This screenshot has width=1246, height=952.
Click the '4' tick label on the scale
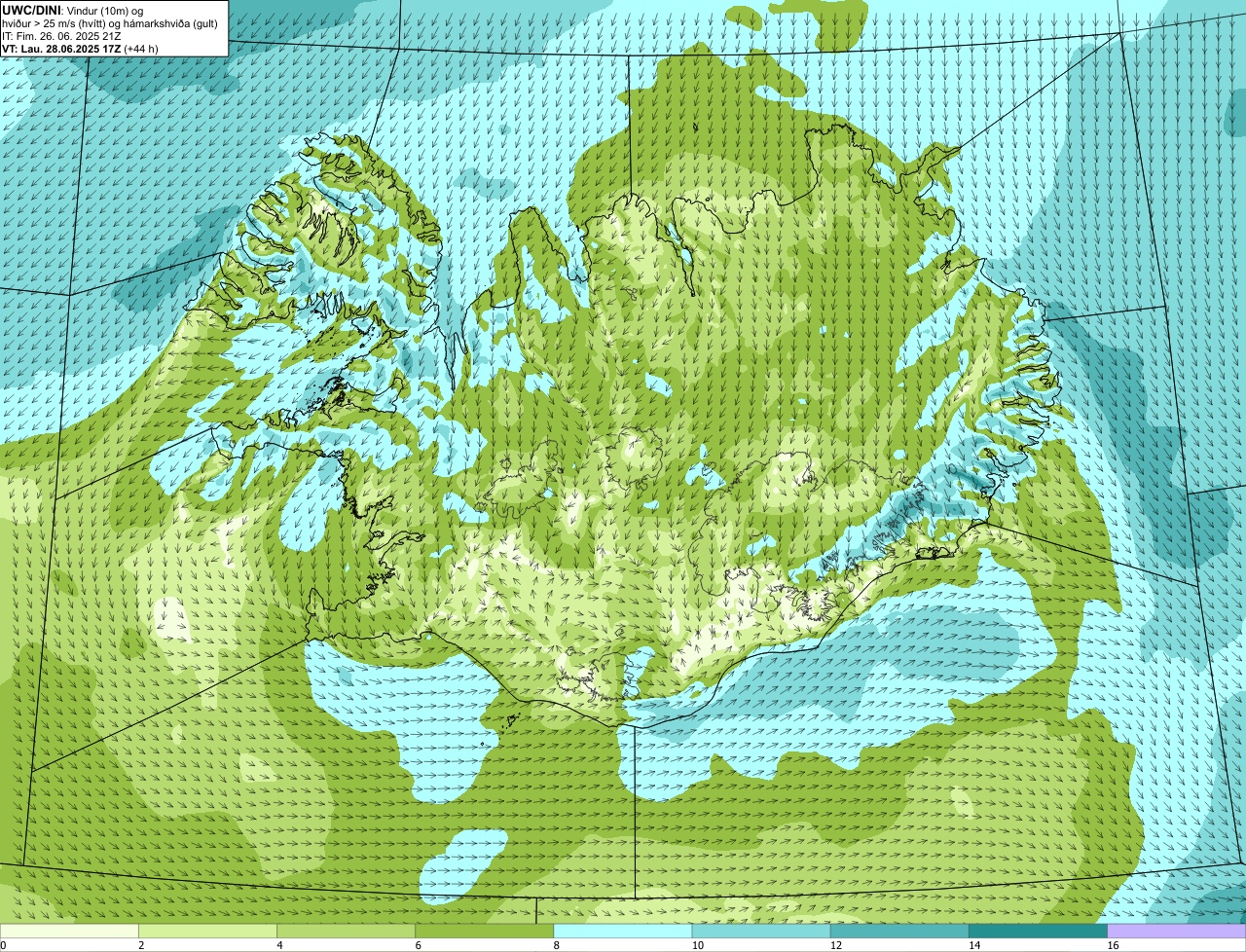click(x=280, y=945)
